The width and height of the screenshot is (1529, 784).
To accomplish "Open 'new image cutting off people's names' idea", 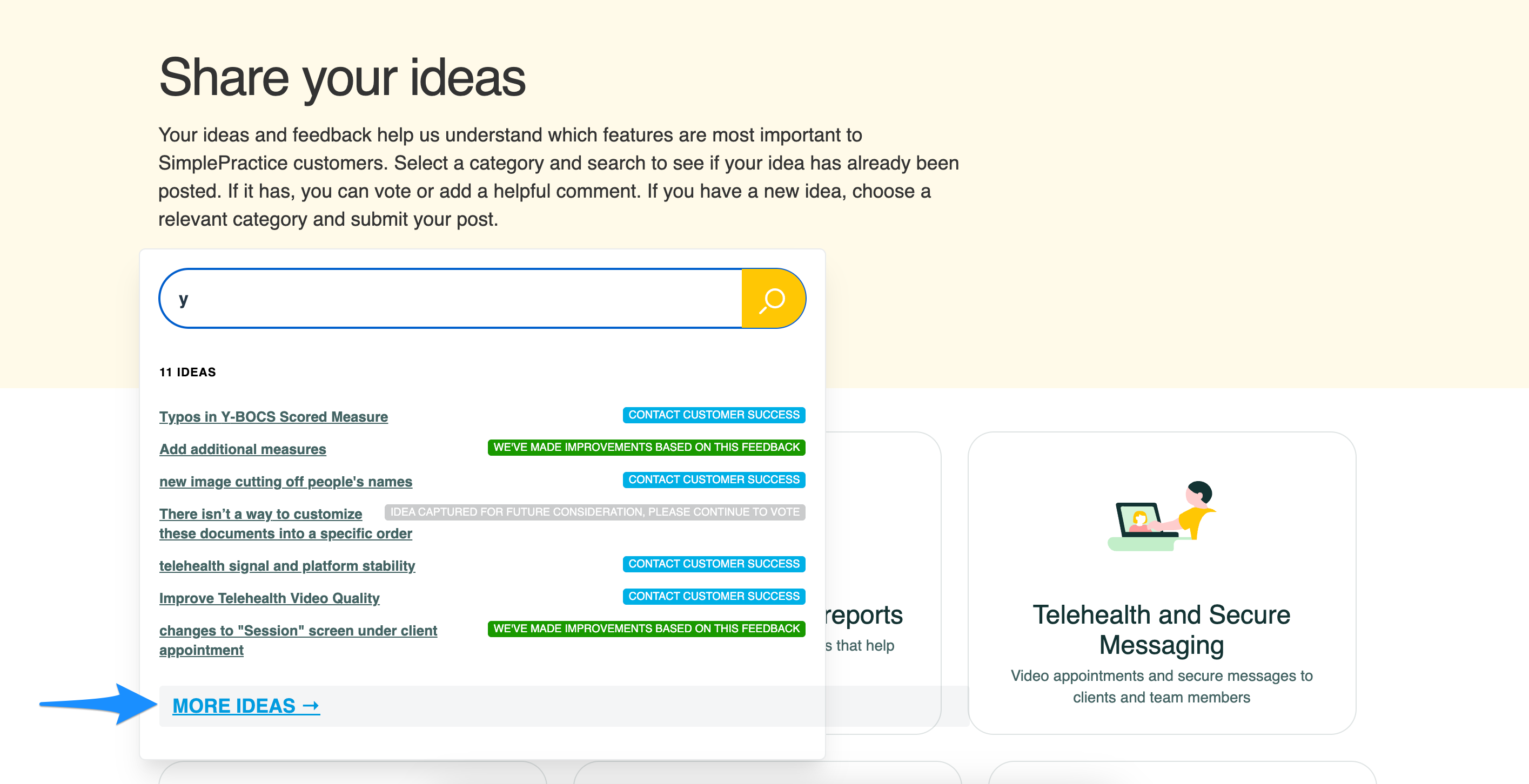I will click(x=285, y=481).
